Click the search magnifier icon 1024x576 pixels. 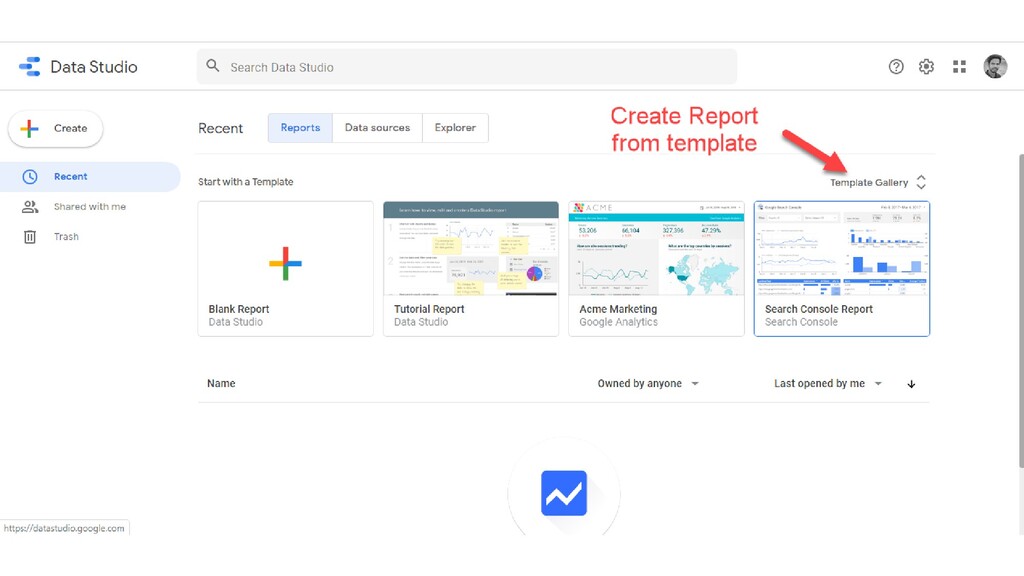click(x=213, y=66)
